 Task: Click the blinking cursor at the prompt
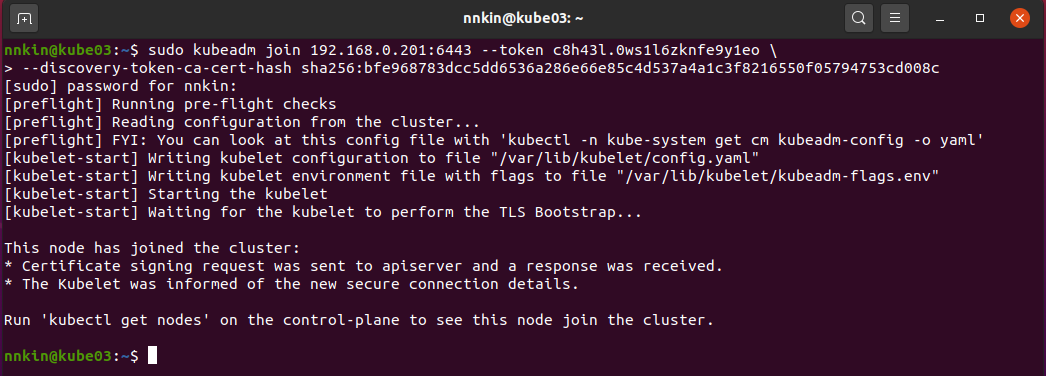coord(152,356)
